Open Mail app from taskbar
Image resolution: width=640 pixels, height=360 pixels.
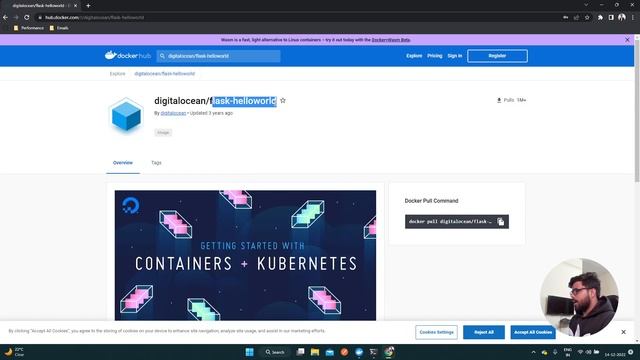pyautogui.click(x=329, y=352)
